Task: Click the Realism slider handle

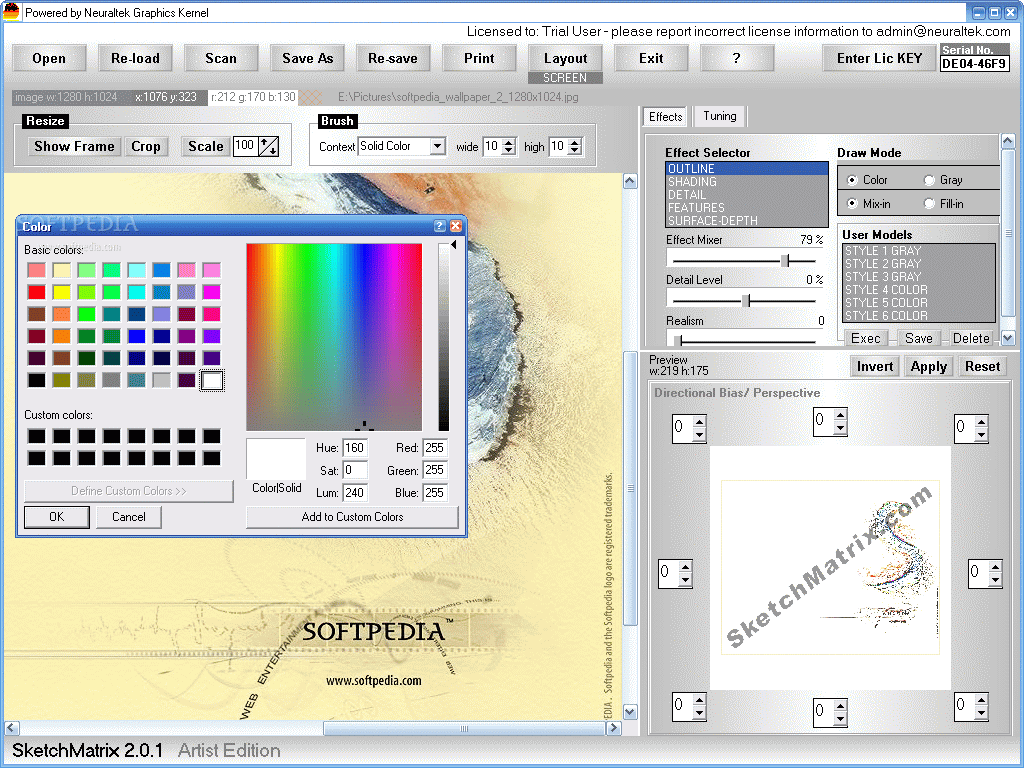Action: (x=679, y=340)
